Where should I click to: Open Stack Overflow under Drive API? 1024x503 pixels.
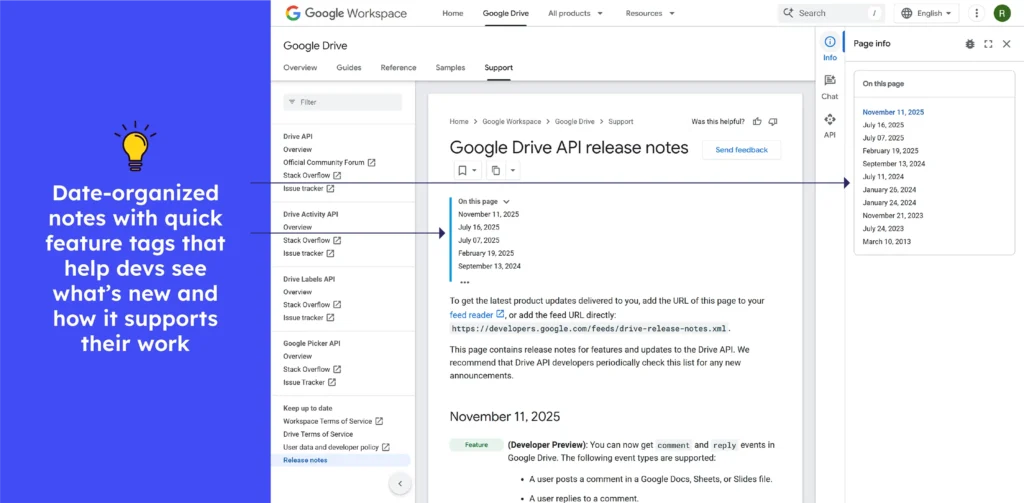312,175
